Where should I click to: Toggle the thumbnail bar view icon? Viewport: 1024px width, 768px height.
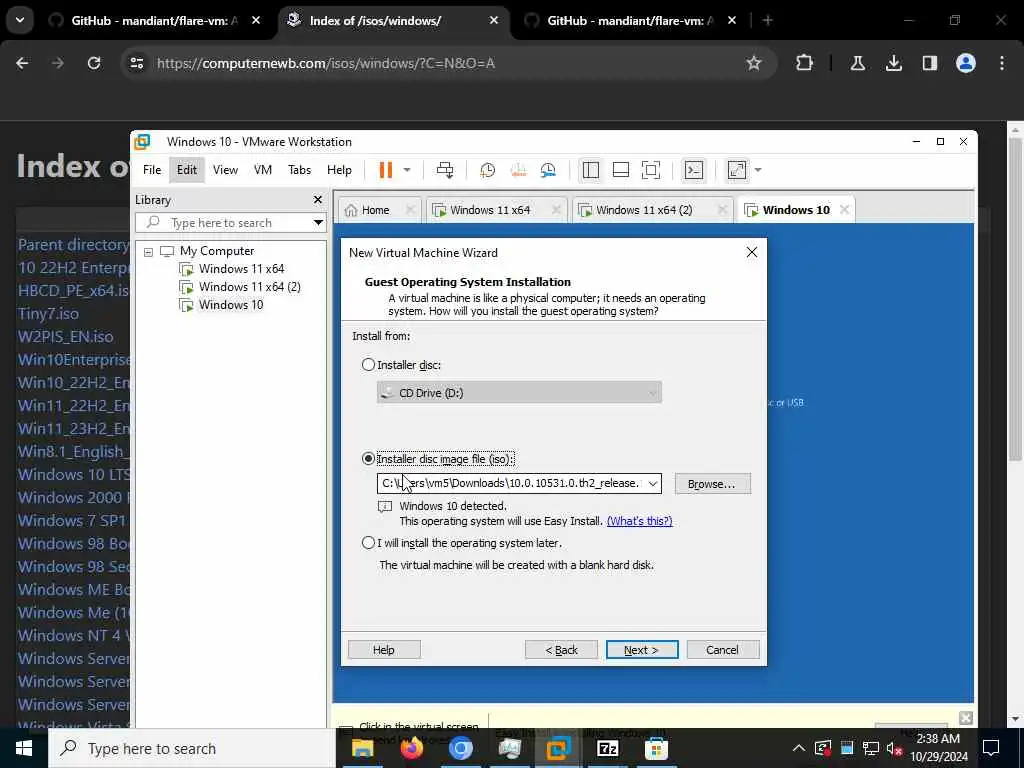point(620,170)
